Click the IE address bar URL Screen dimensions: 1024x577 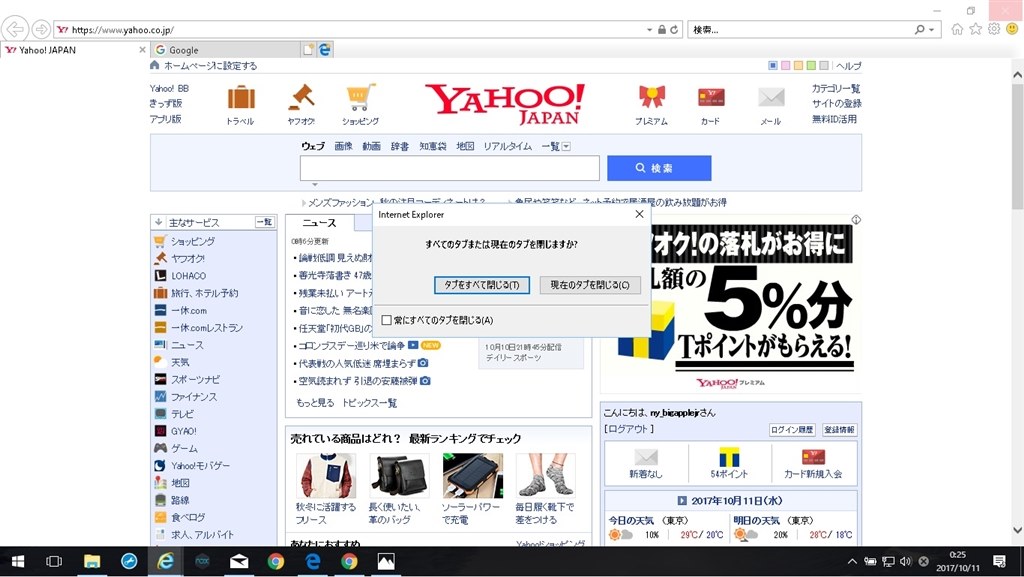coord(123,30)
